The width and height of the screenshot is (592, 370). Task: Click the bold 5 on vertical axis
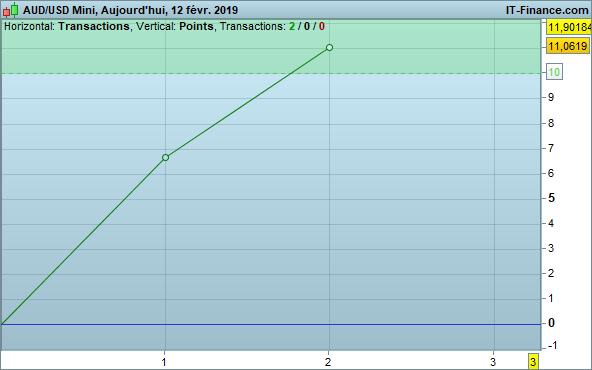(551, 198)
